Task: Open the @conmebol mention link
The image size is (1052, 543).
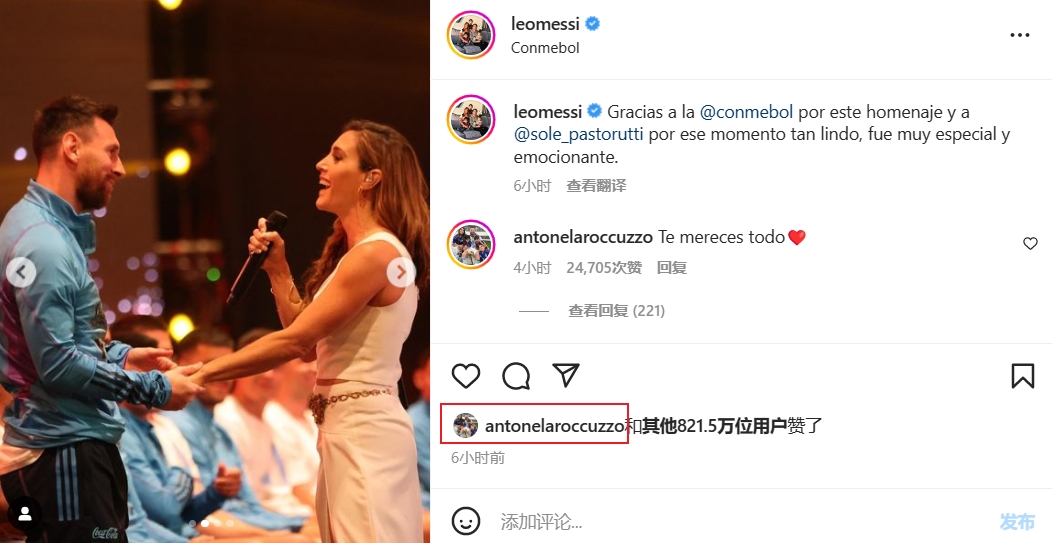Action: click(x=746, y=111)
